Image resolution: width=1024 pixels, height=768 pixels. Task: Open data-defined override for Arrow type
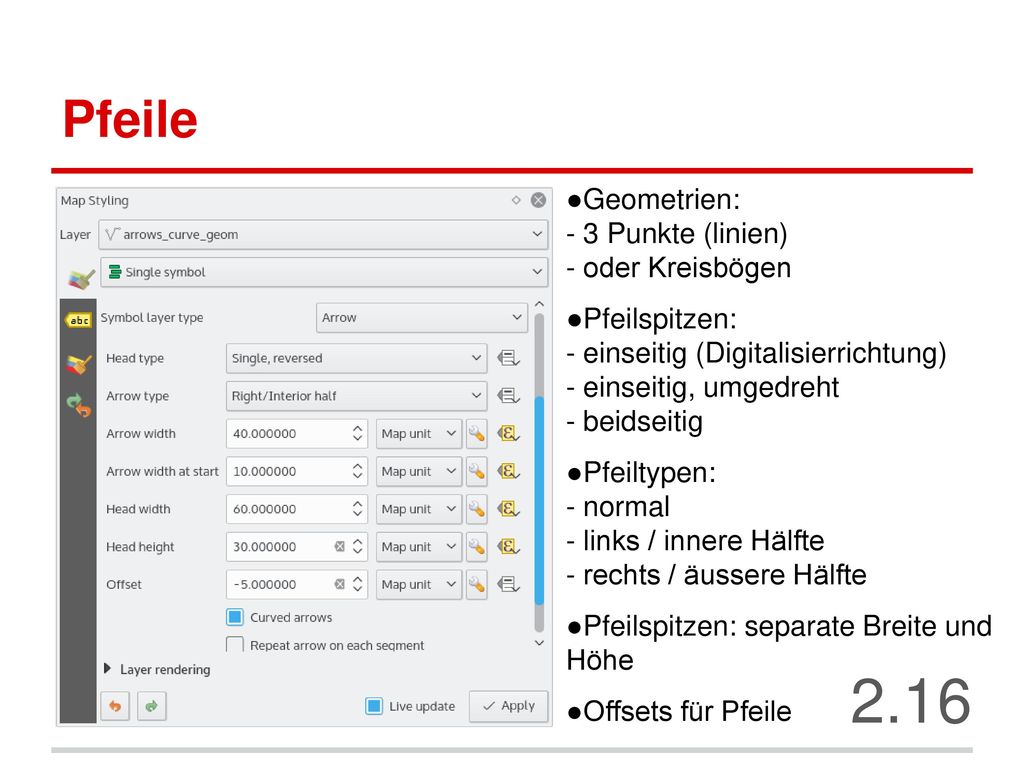coord(507,396)
